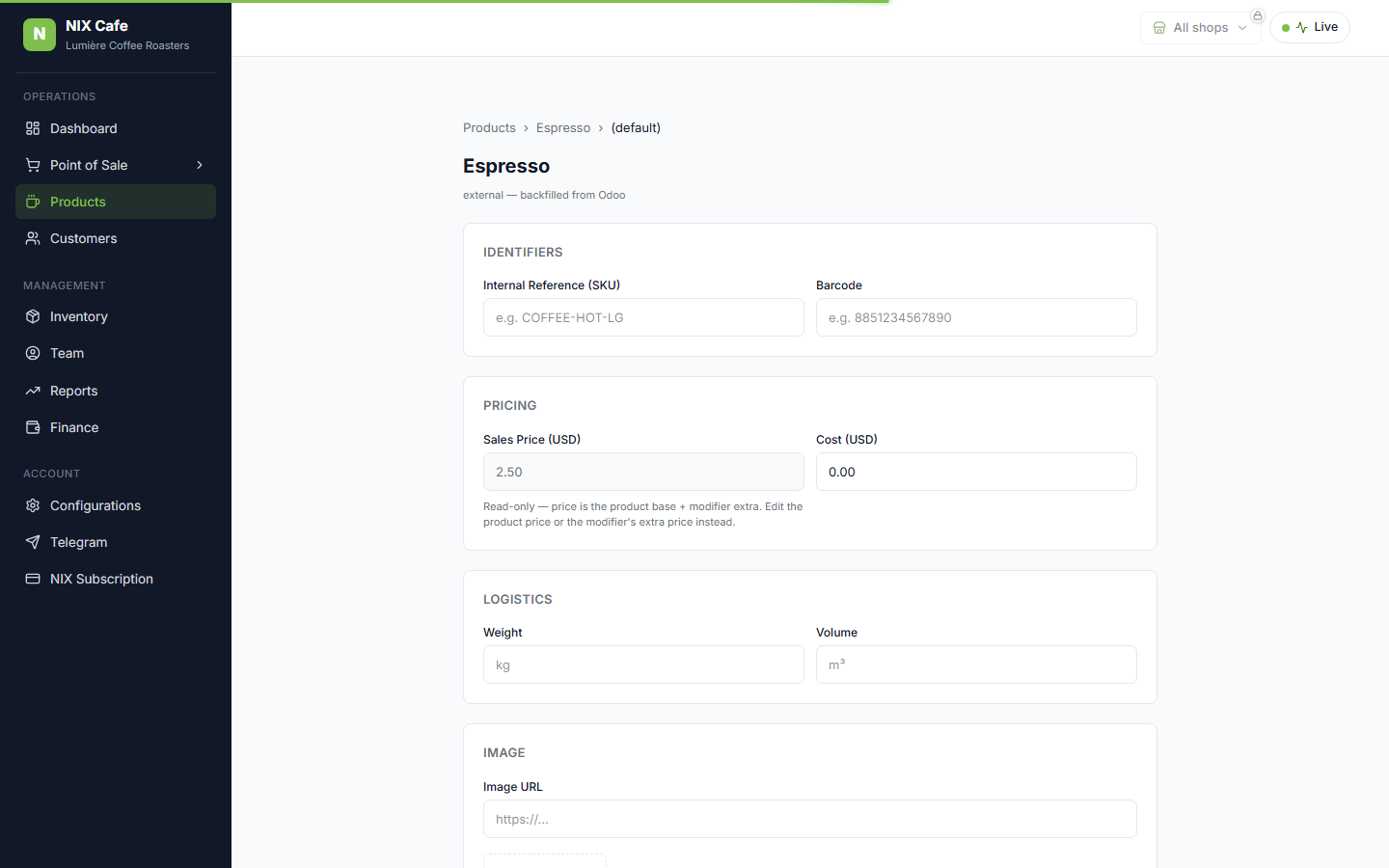1389x868 pixels.
Task: Focus the Weight kg field
Action: 643,665
